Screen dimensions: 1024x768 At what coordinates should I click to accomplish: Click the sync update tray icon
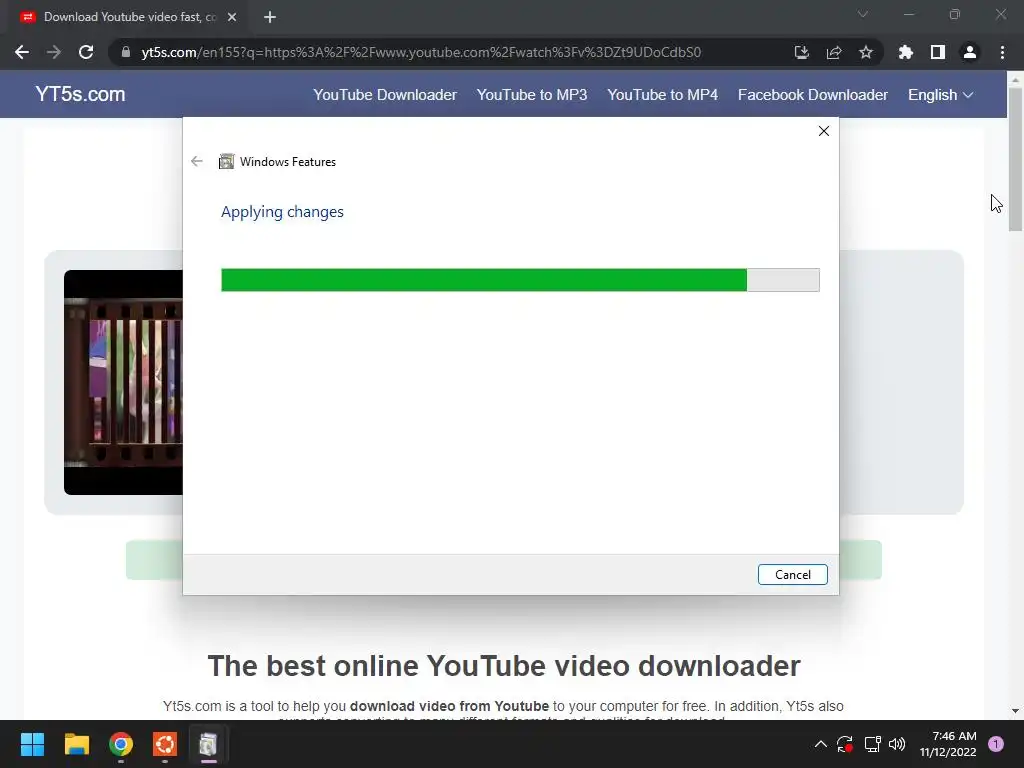tap(845, 744)
